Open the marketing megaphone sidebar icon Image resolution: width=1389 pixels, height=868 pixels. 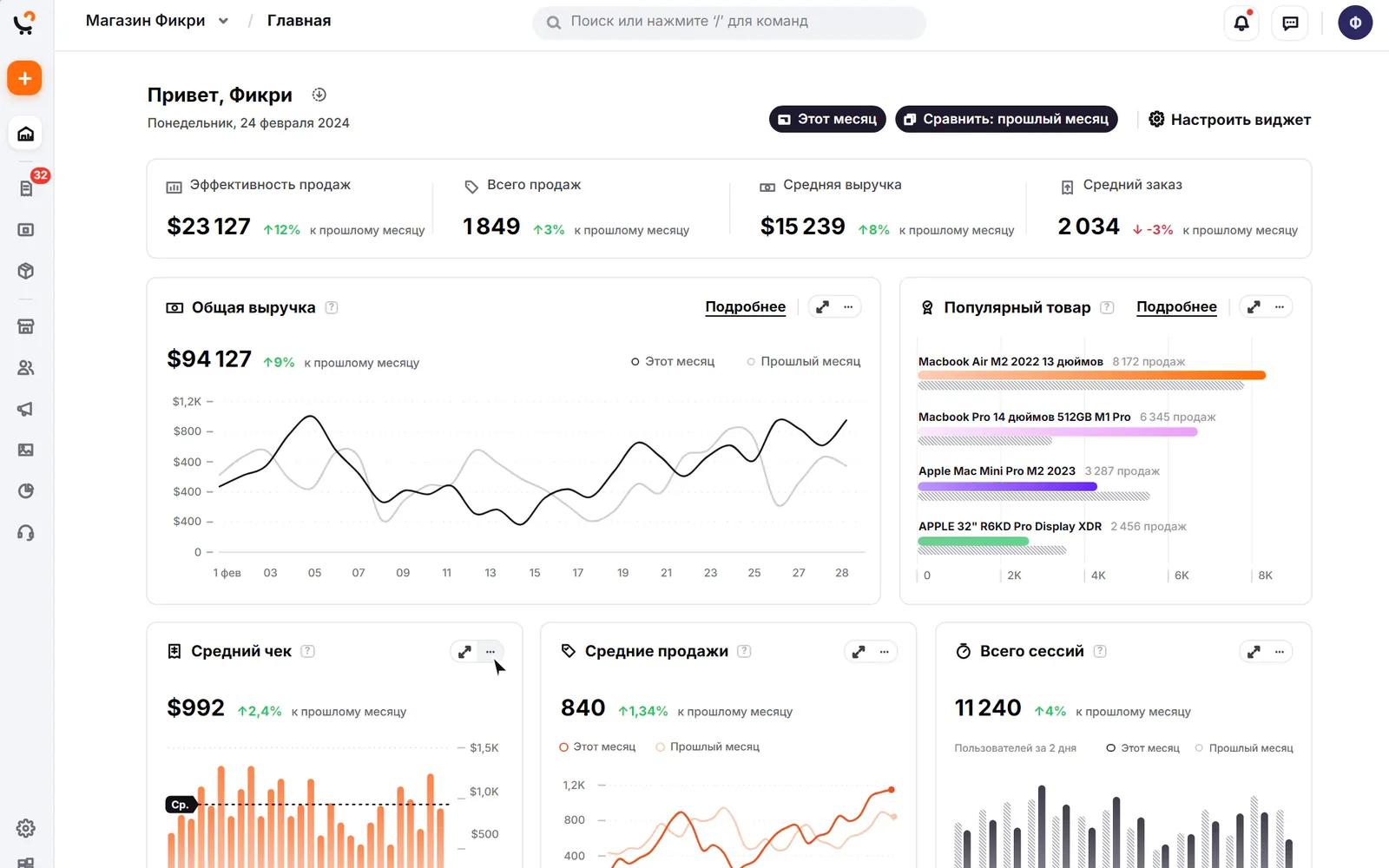26,409
